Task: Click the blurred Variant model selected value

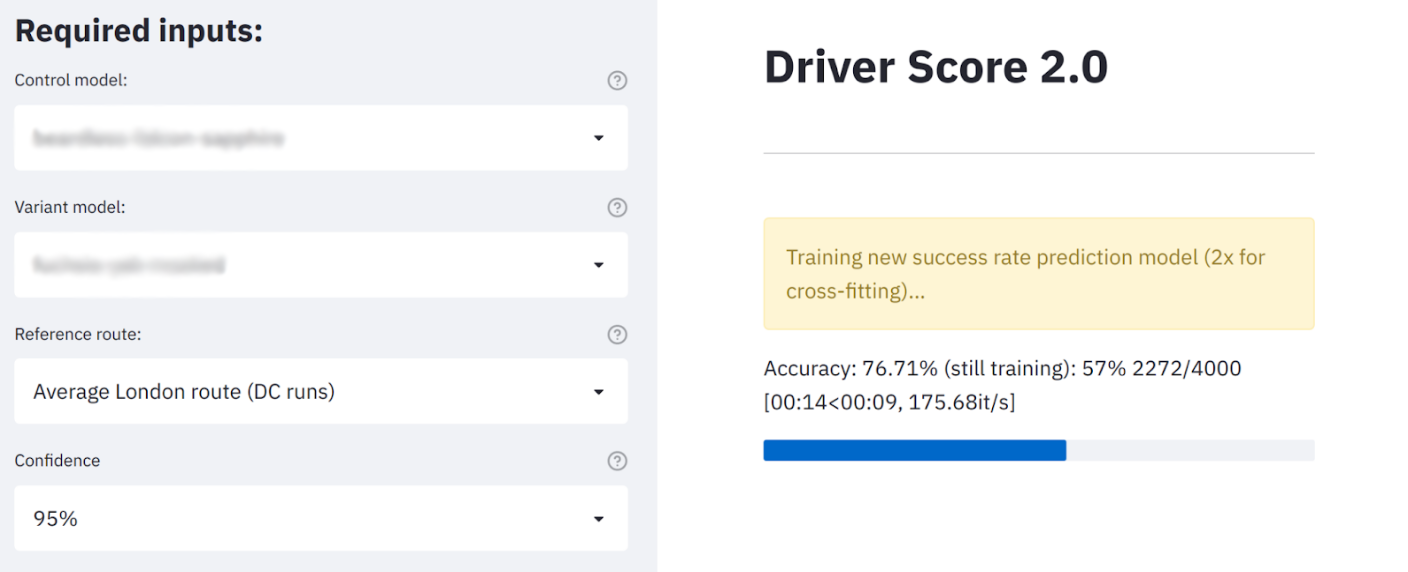Action: point(128,265)
